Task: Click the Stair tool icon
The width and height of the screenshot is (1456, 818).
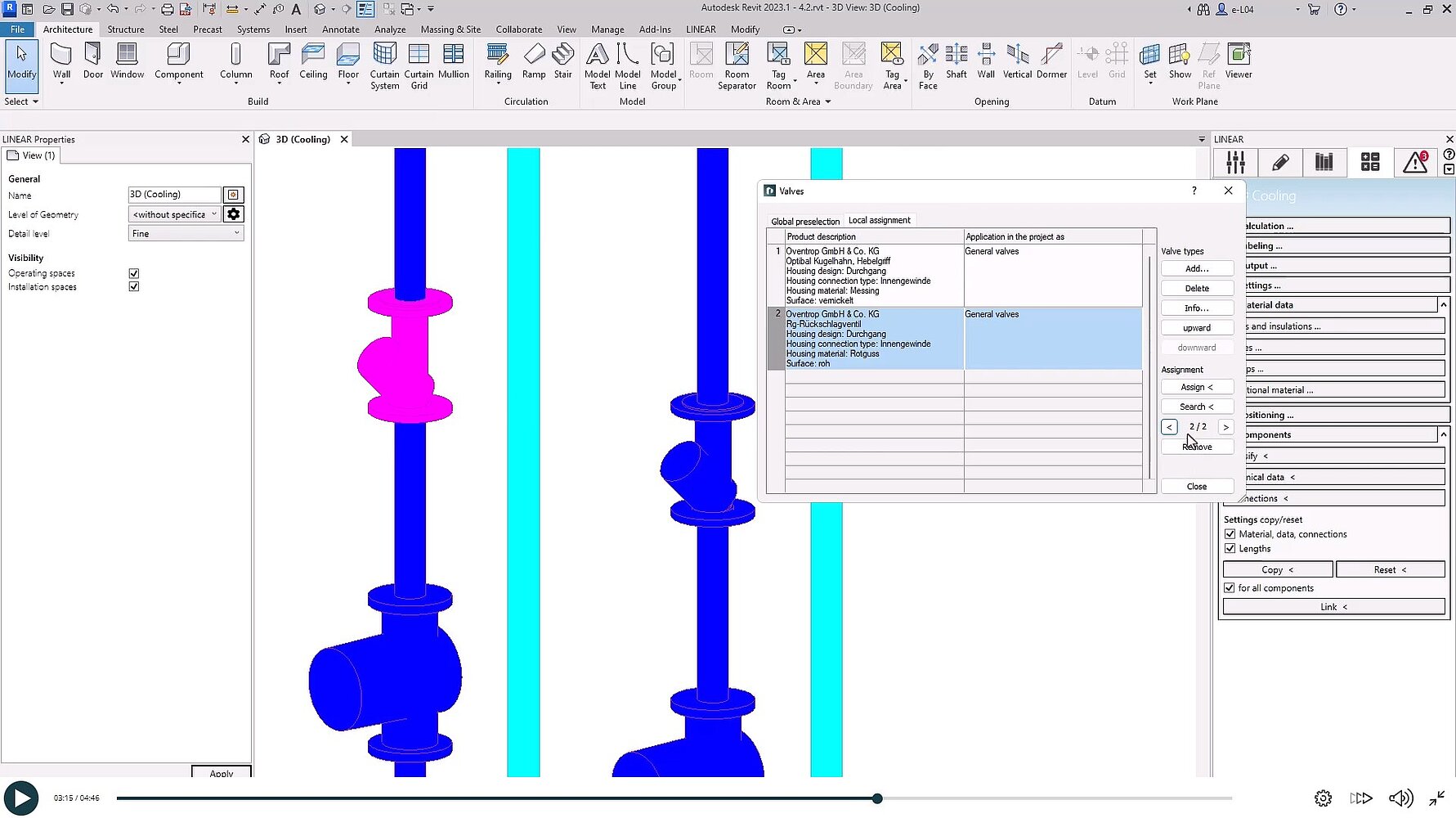Action: [562, 62]
